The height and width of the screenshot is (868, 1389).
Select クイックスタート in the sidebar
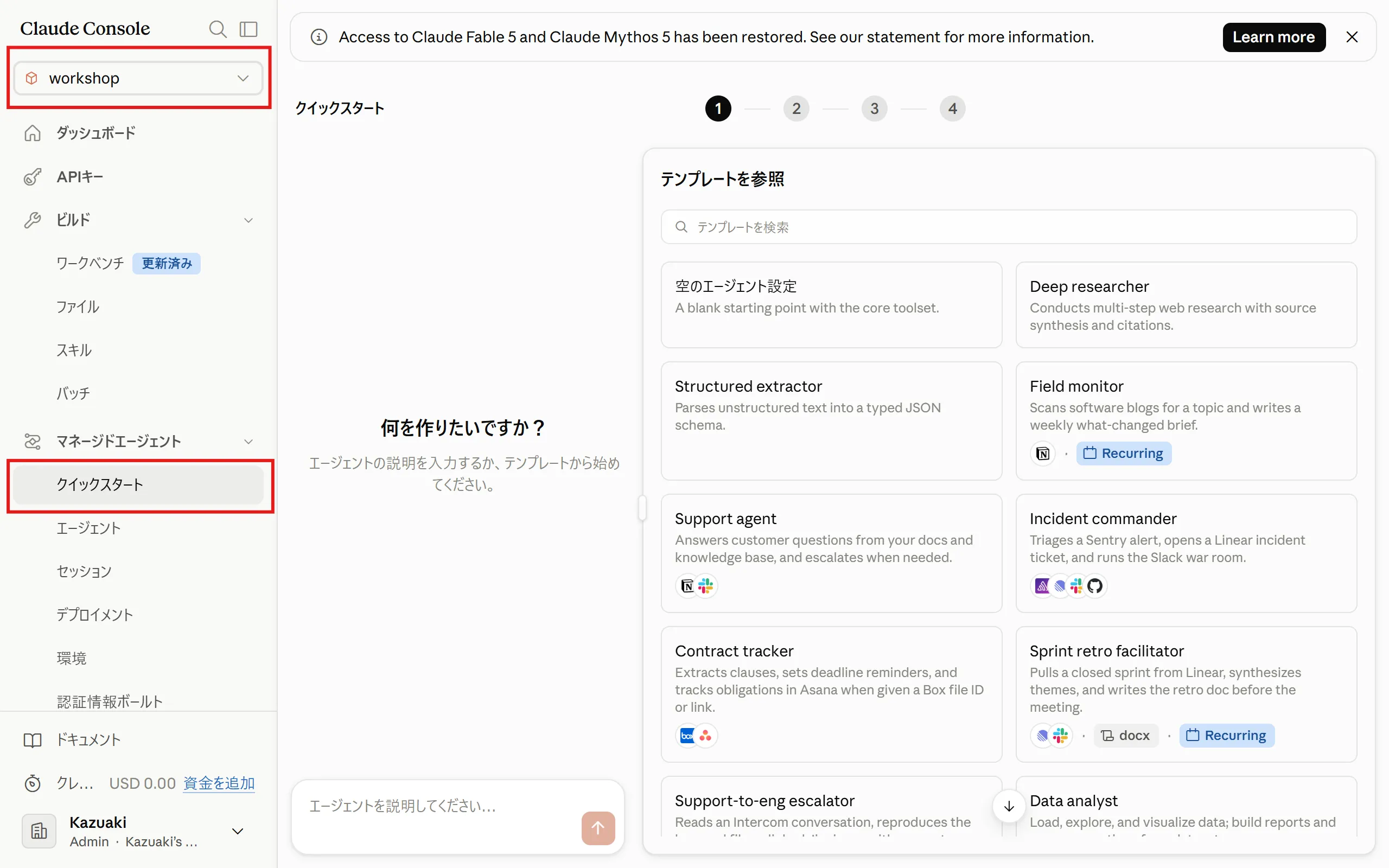coord(138,485)
